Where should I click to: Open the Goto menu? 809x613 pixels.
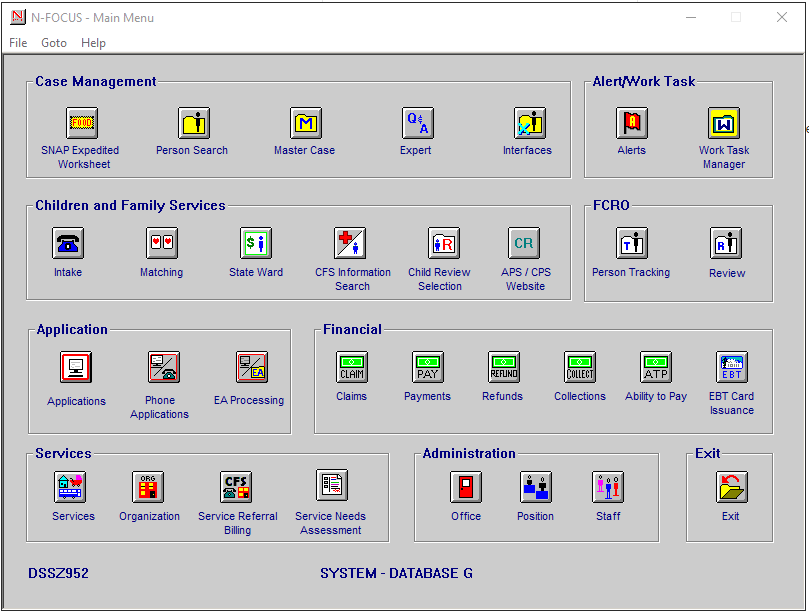click(x=54, y=43)
